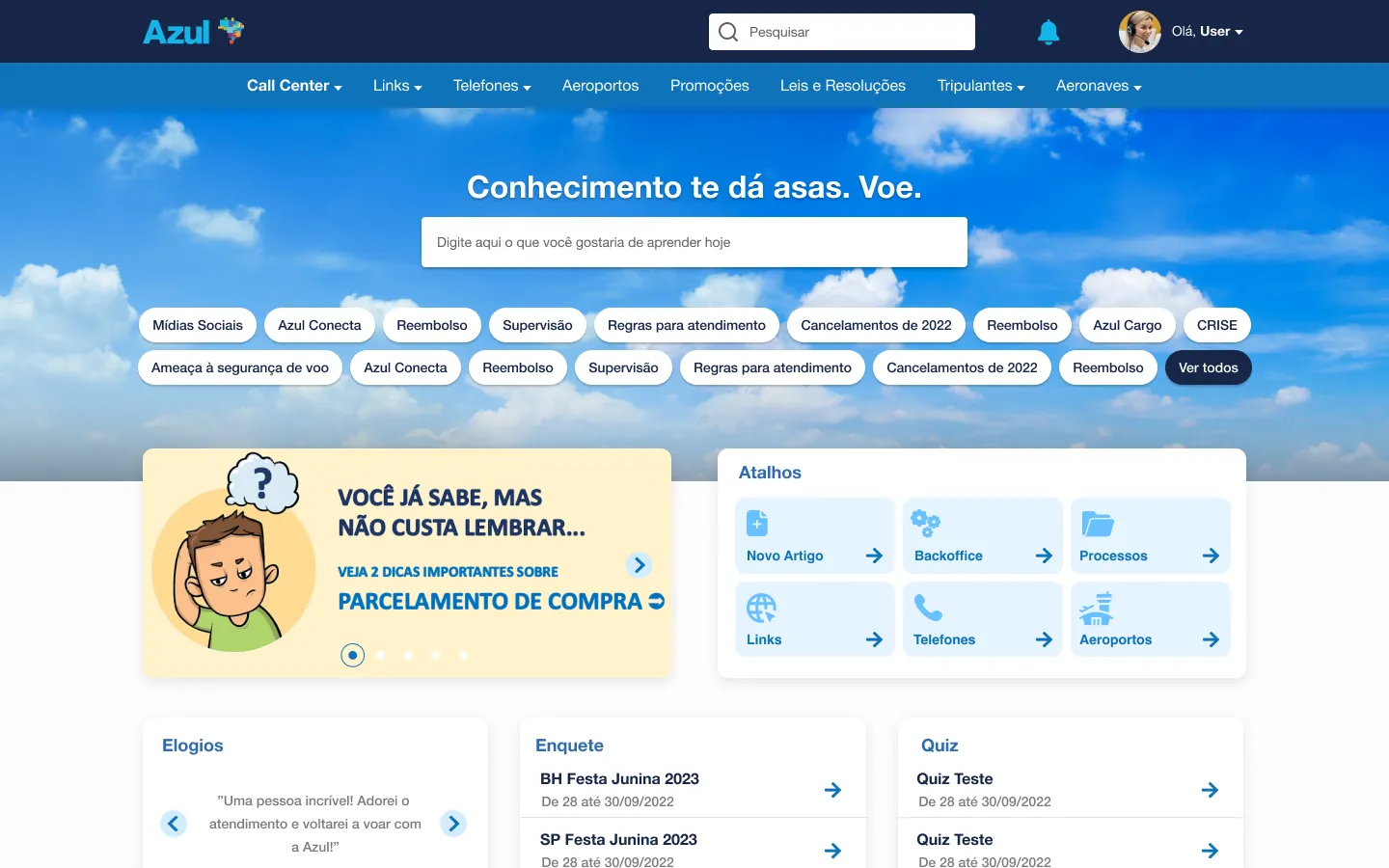Open the Aeroportos tower icon

(1096, 608)
